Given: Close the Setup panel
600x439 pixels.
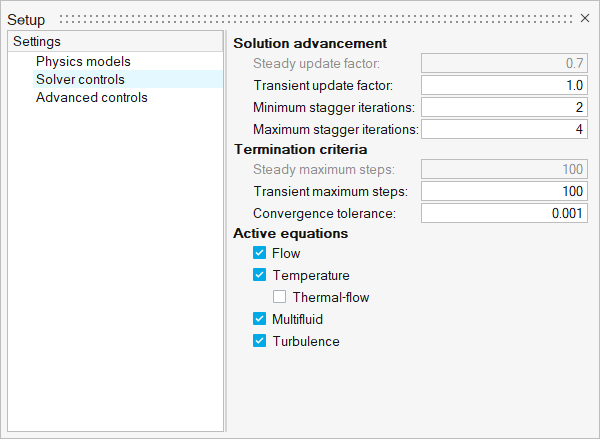Looking at the screenshot, I should [585, 18].
